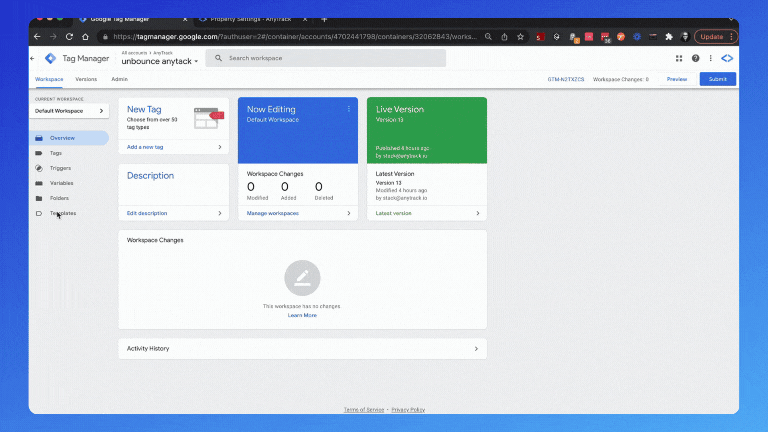Click the Add a new tag link

[145, 147]
